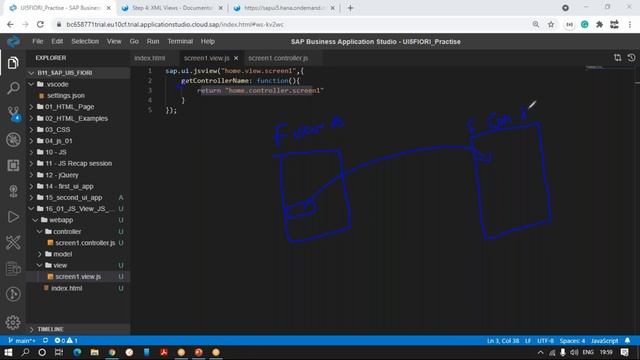Expand the 01_HTML_Page folder
The width and height of the screenshot is (640, 360).
31,107
